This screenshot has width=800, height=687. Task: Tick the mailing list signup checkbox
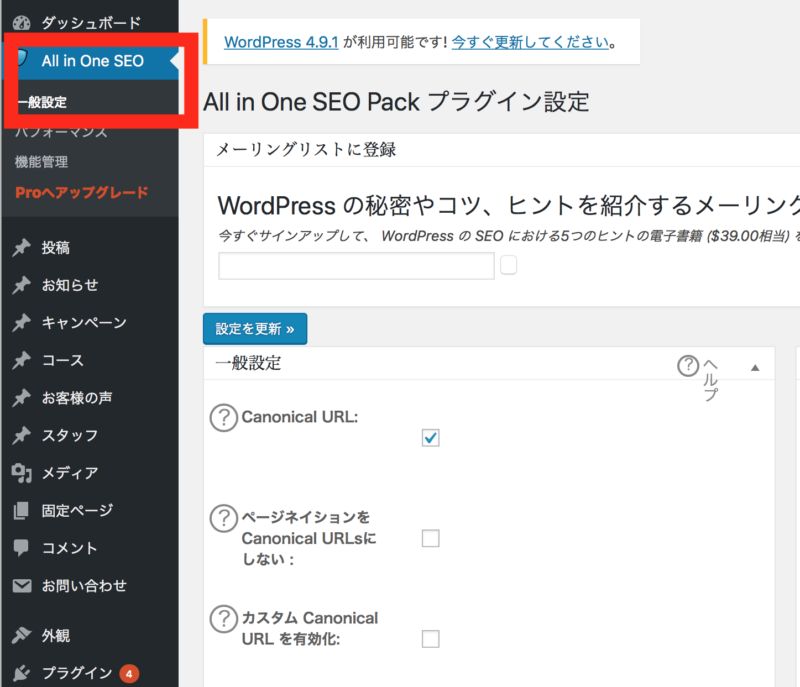tap(508, 265)
